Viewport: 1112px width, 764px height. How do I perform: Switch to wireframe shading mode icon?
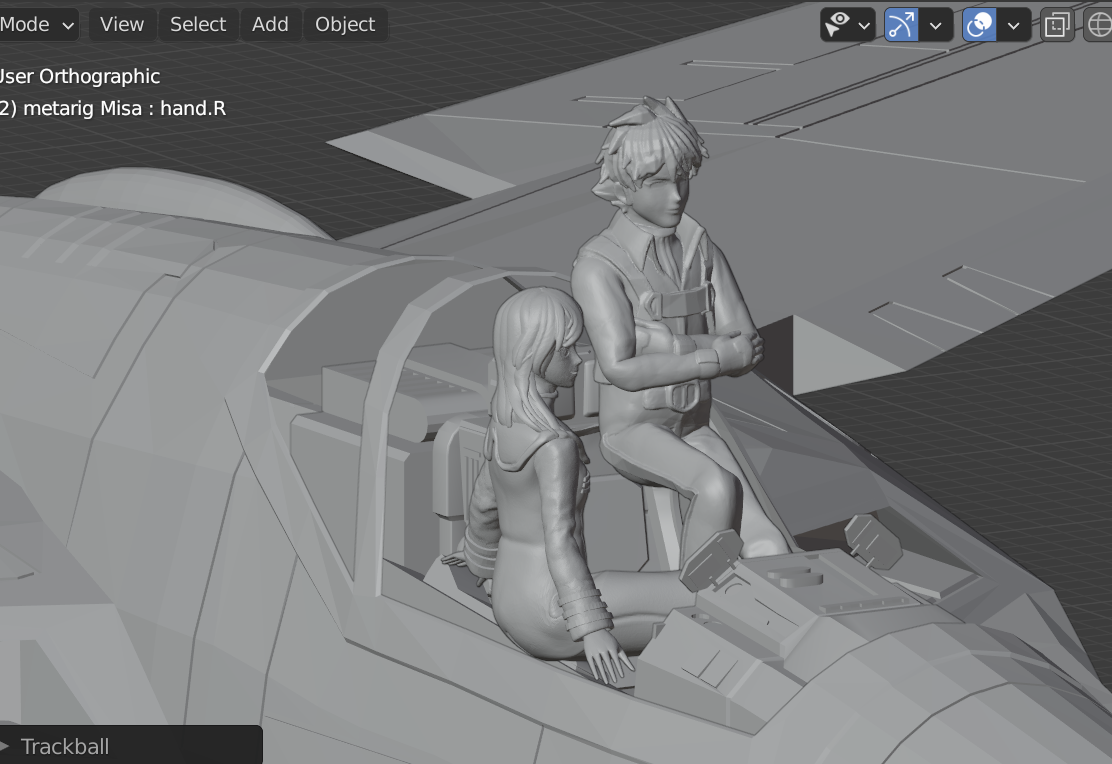[x=1099, y=25]
